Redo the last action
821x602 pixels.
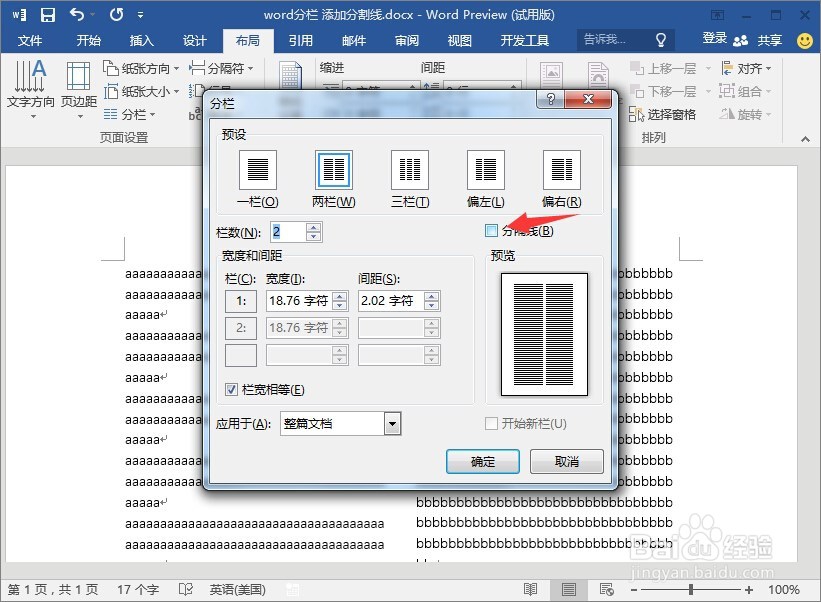116,15
